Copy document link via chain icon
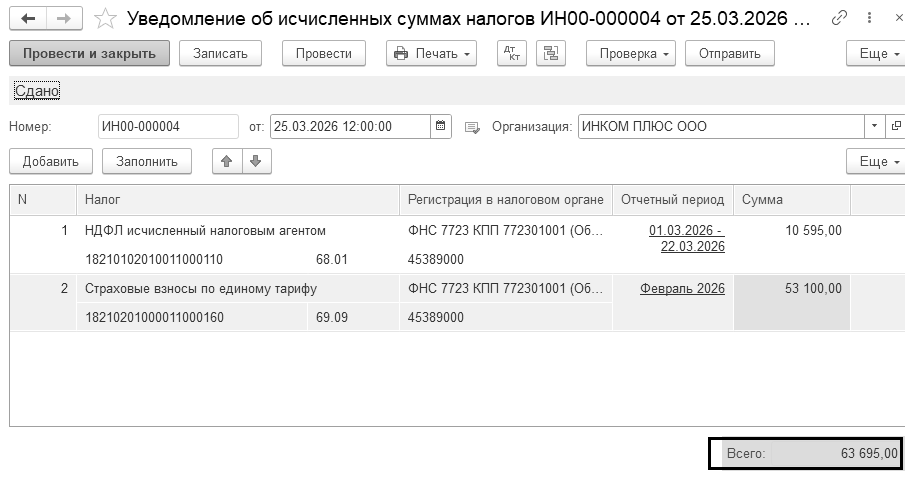The width and height of the screenshot is (905, 477). pos(840,18)
